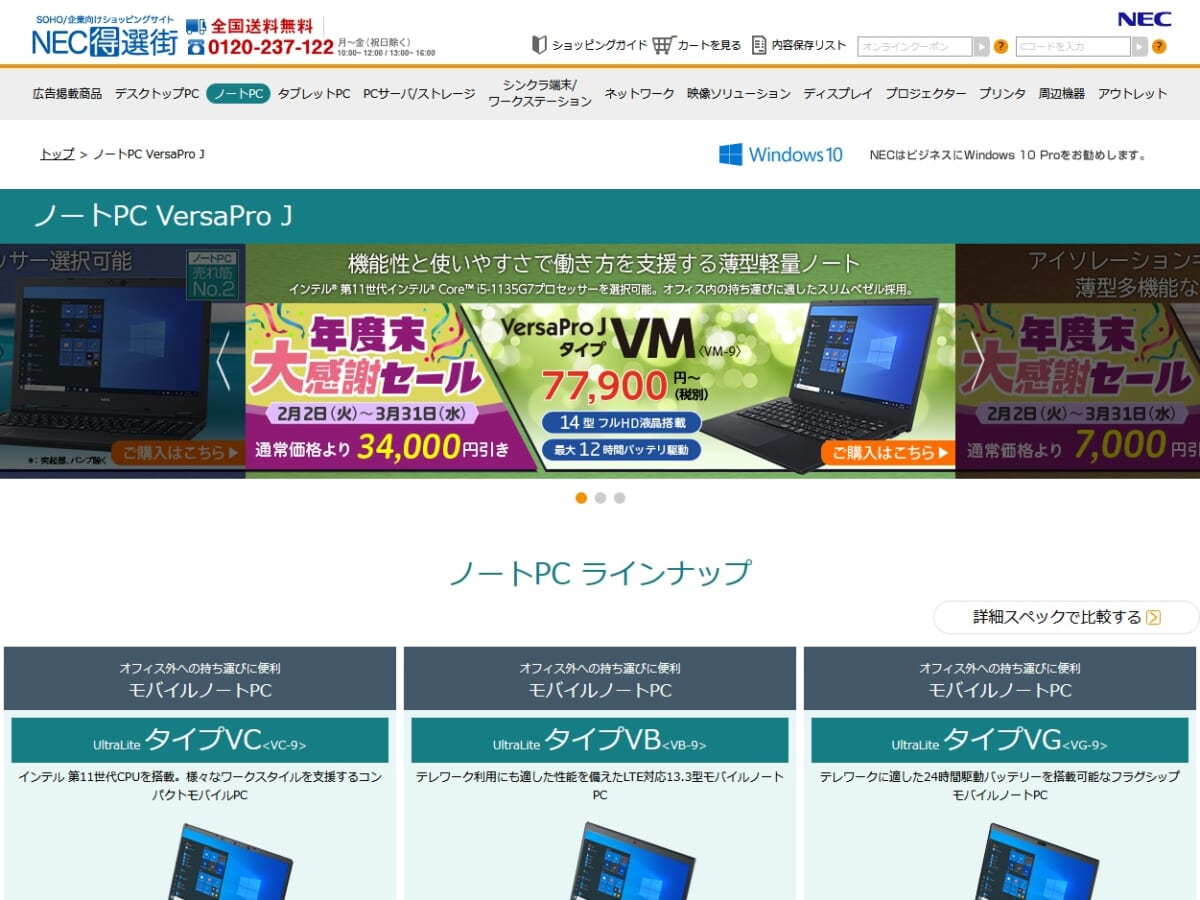1200x900 pixels.
Task: Click the right dimmed 7,000円引き banner
Action: 1078,361
